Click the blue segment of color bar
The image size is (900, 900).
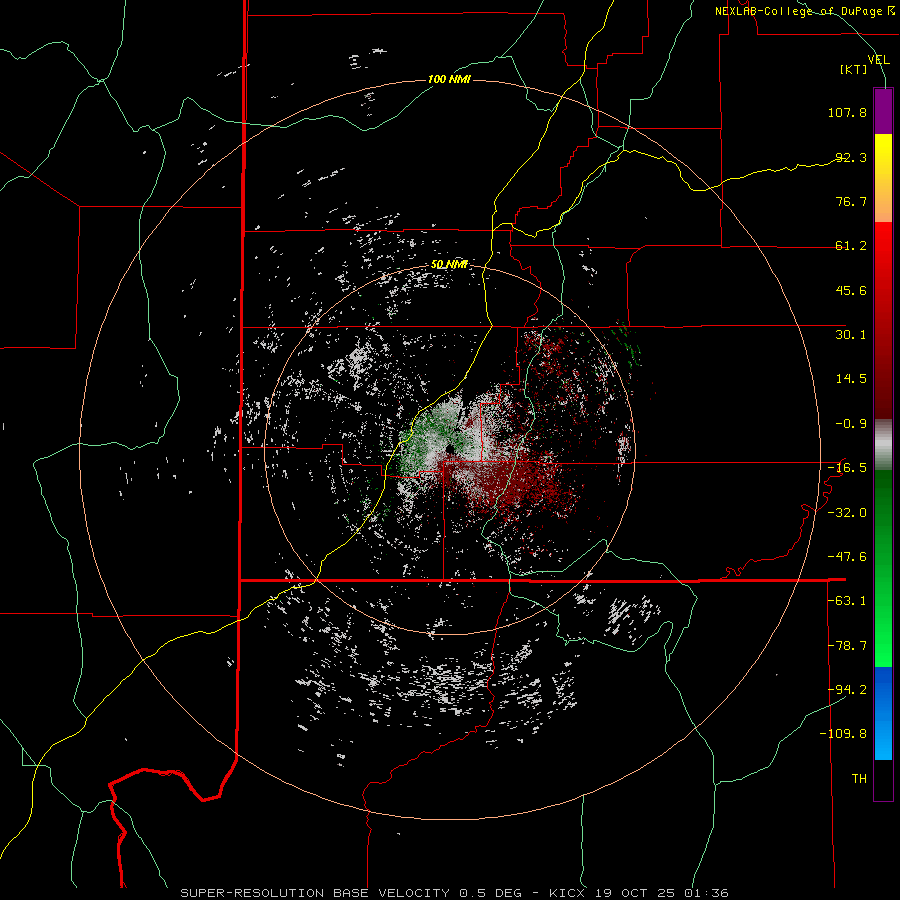[883, 713]
